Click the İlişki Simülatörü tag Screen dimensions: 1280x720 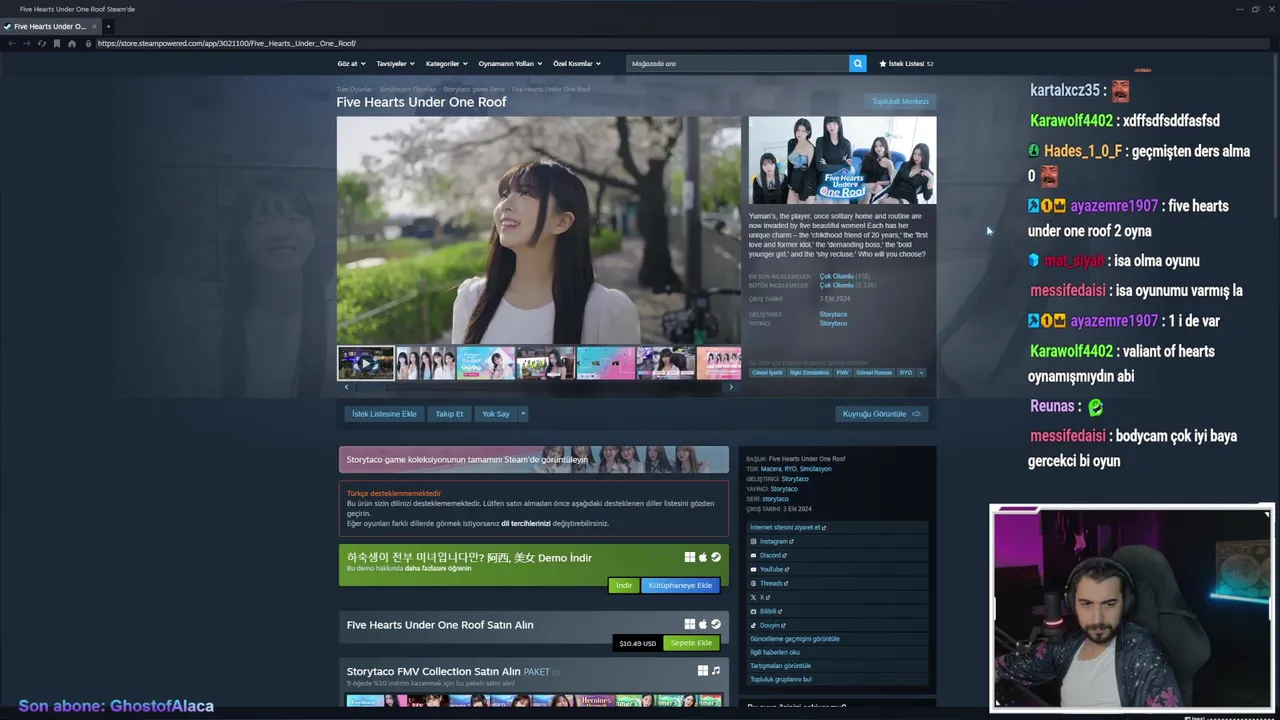point(809,372)
